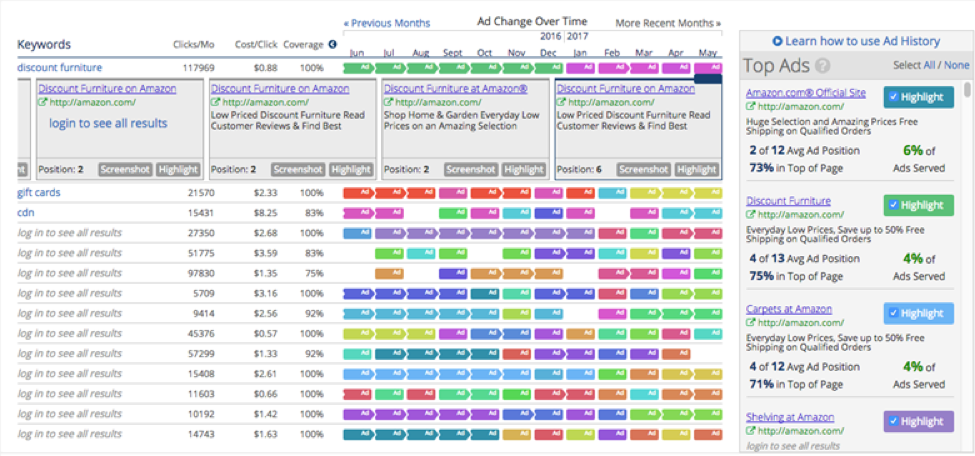The height and width of the screenshot is (456, 975).
Task: Toggle Highlight checkbox for Carpets at Amazon ad
Action: pos(892,313)
